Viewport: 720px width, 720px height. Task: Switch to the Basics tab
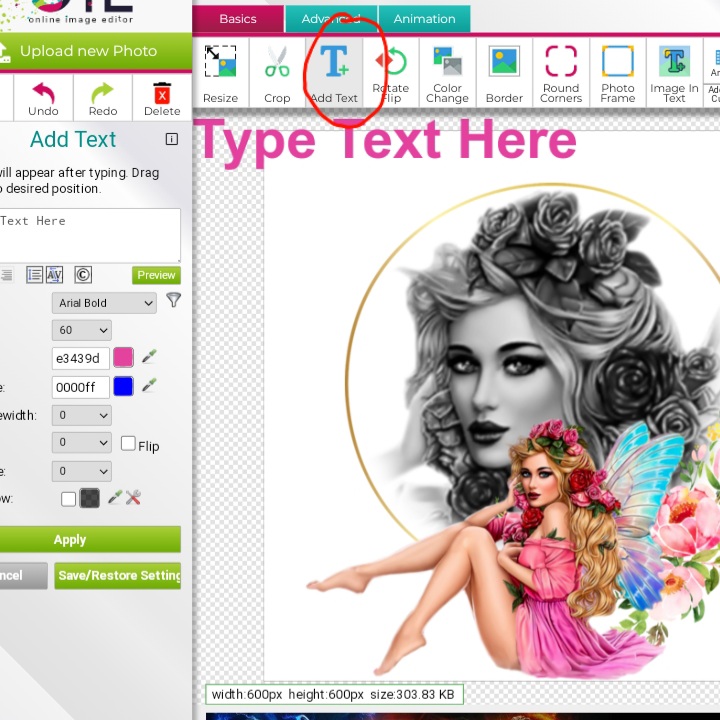click(x=238, y=19)
